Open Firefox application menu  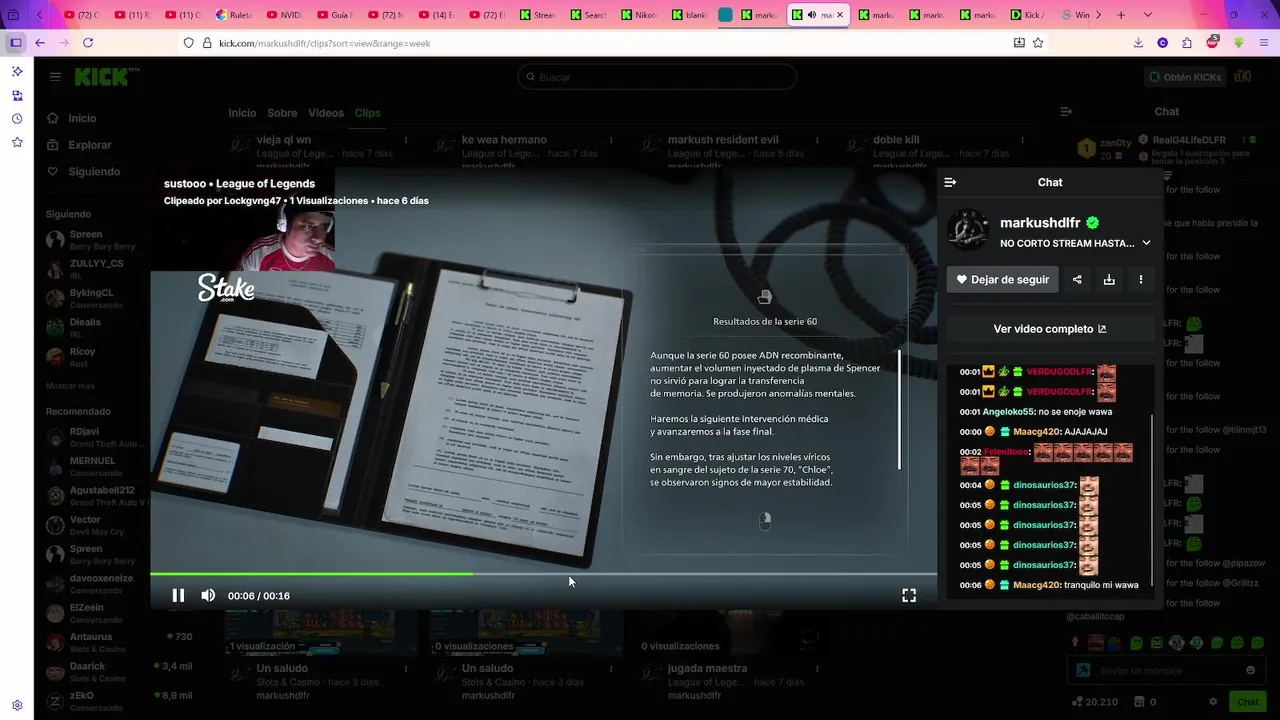[x=1264, y=43]
